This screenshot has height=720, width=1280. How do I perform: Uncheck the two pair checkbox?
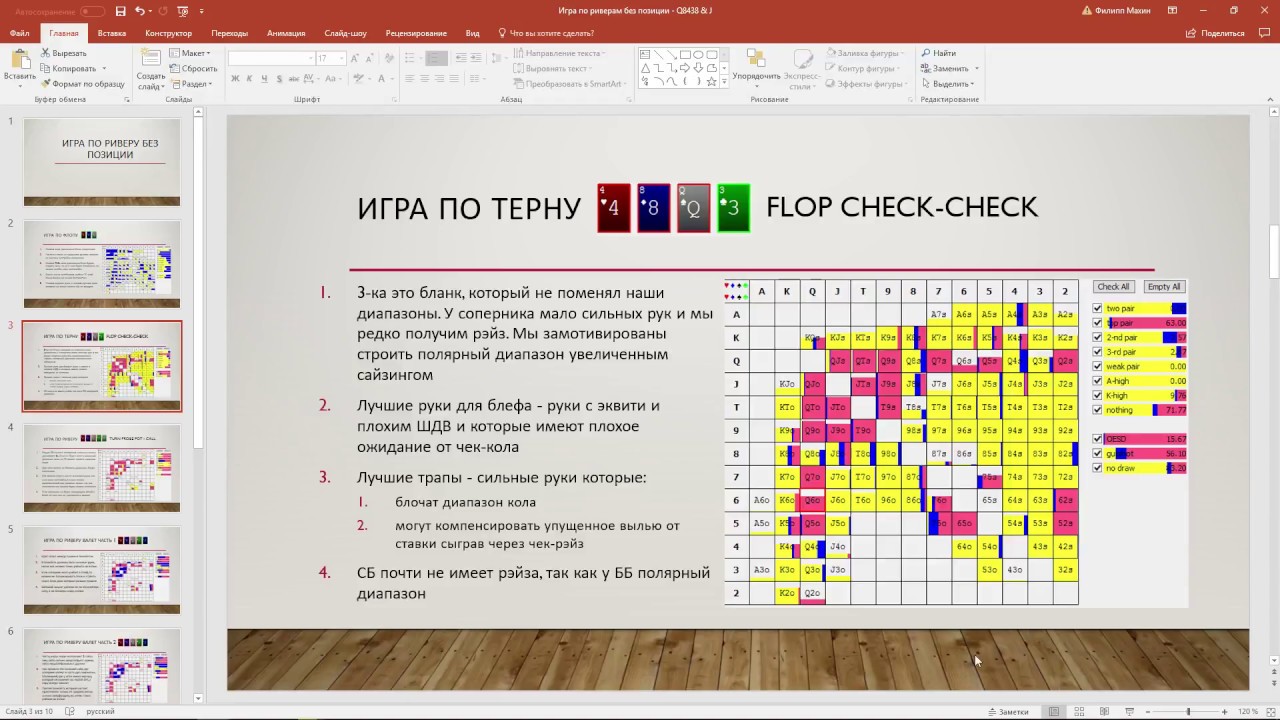point(1098,309)
